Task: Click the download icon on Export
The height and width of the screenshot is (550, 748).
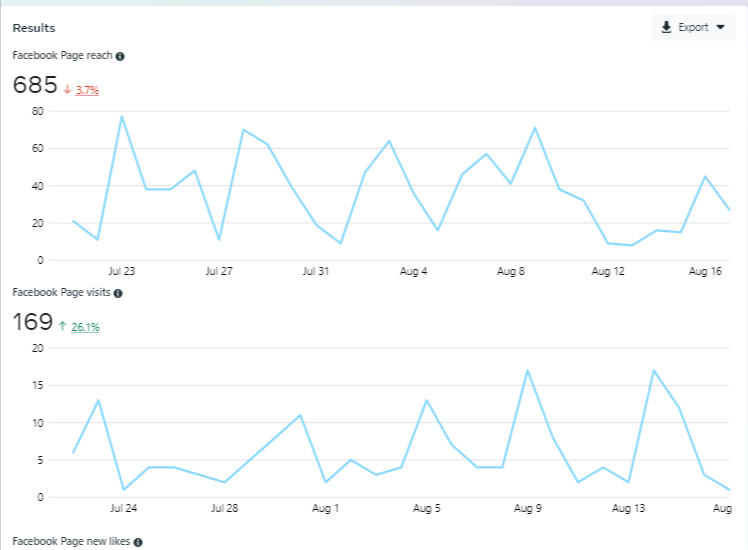Action: (x=667, y=28)
